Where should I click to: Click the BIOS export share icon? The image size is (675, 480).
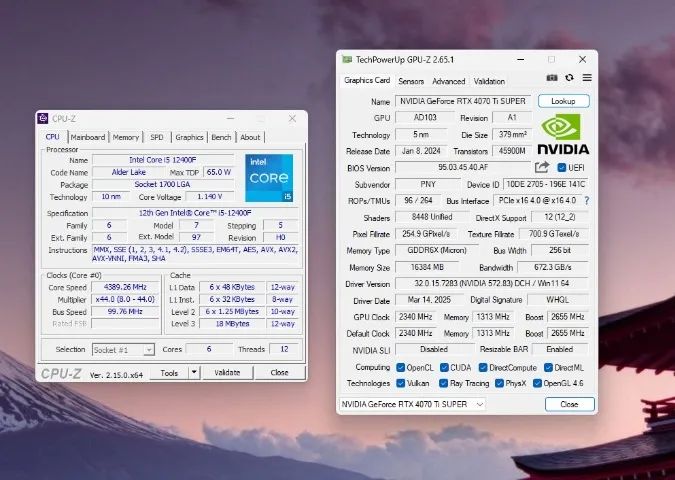coord(542,167)
